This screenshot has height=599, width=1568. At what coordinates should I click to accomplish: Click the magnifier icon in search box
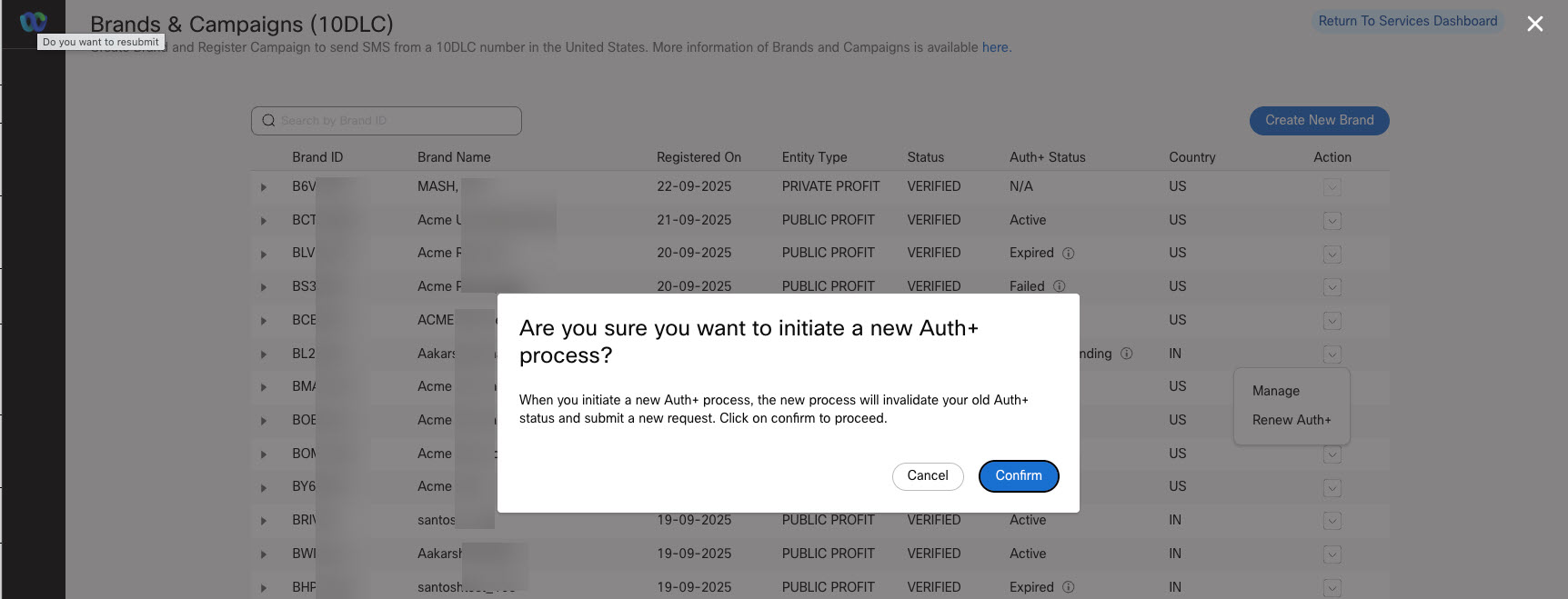[x=268, y=121]
